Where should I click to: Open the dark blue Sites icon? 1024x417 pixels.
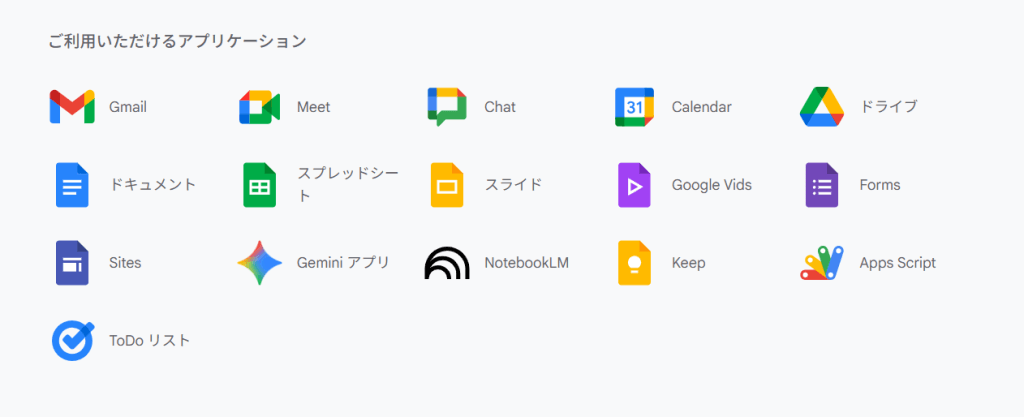coord(72,263)
